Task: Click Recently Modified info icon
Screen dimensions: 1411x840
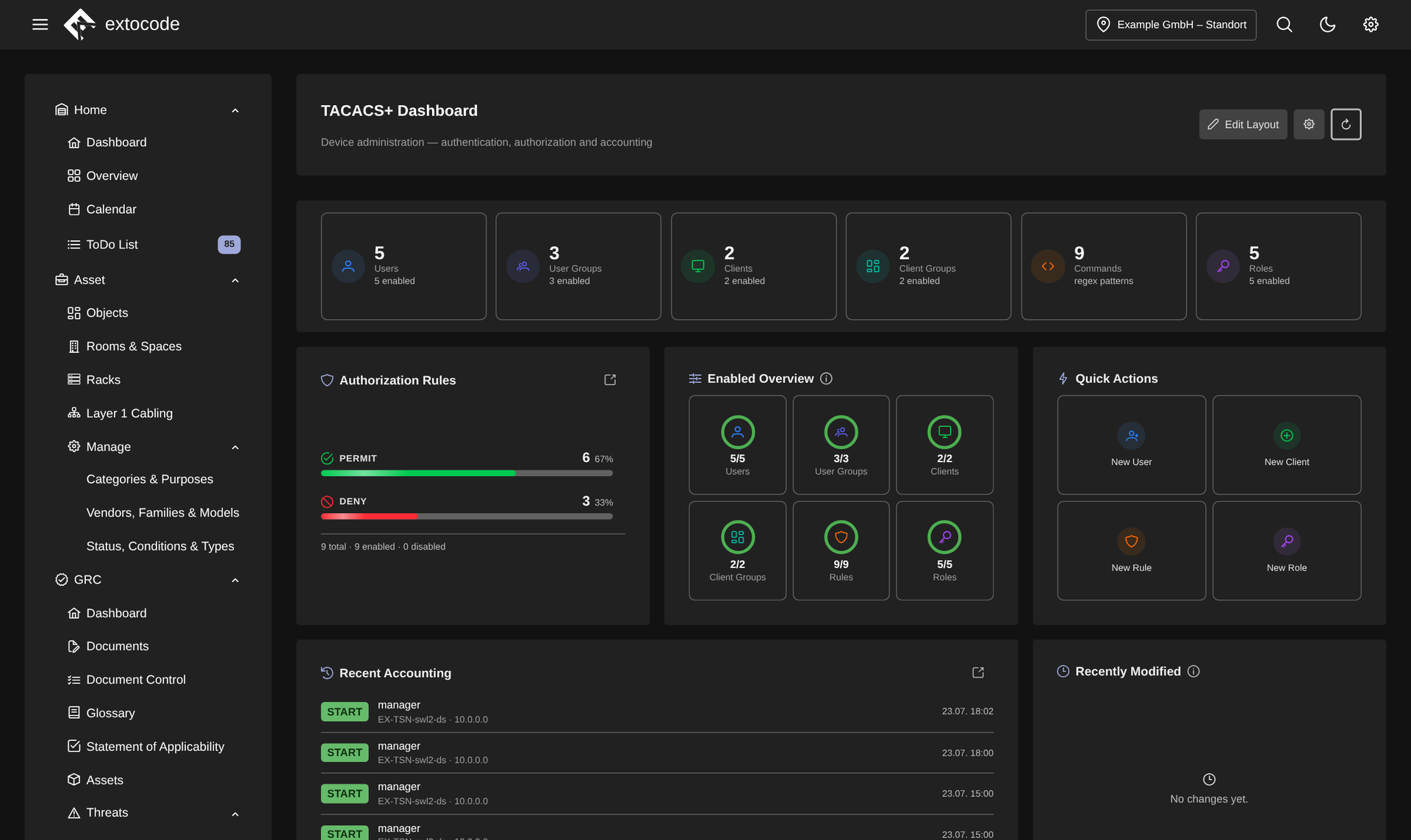Action: coord(1193,671)
